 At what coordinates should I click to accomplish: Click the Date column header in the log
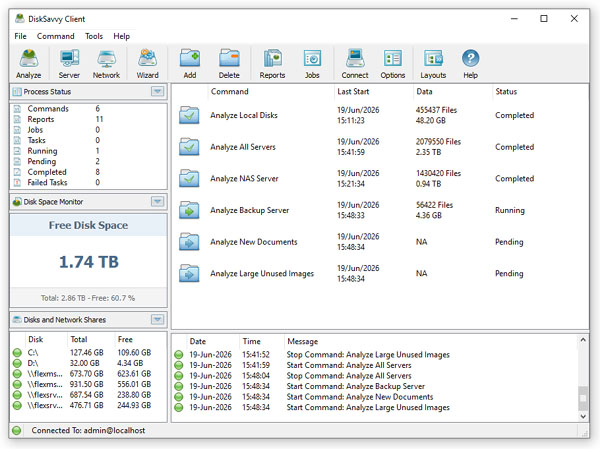[213, 341]
